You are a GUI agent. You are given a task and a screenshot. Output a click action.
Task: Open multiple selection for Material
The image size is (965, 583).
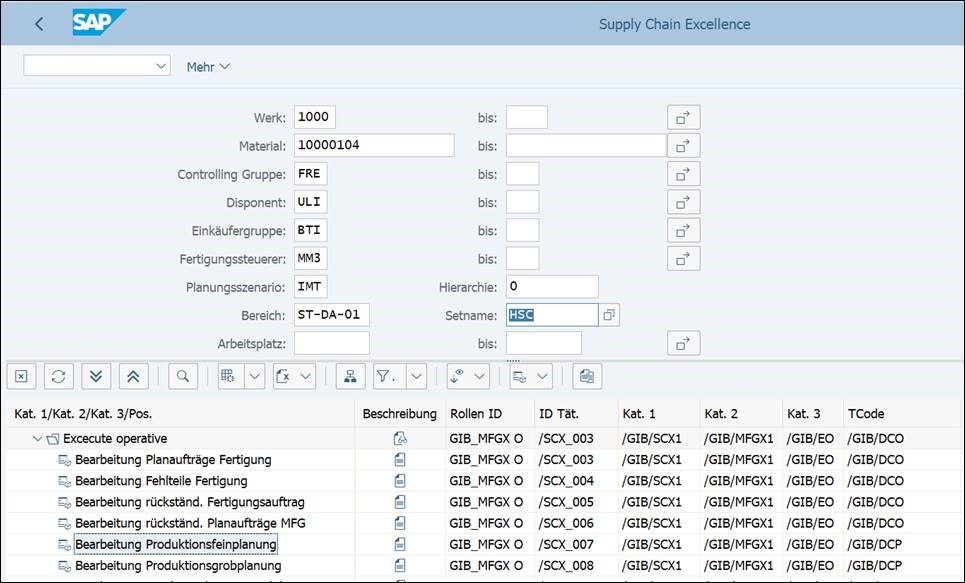683,146
